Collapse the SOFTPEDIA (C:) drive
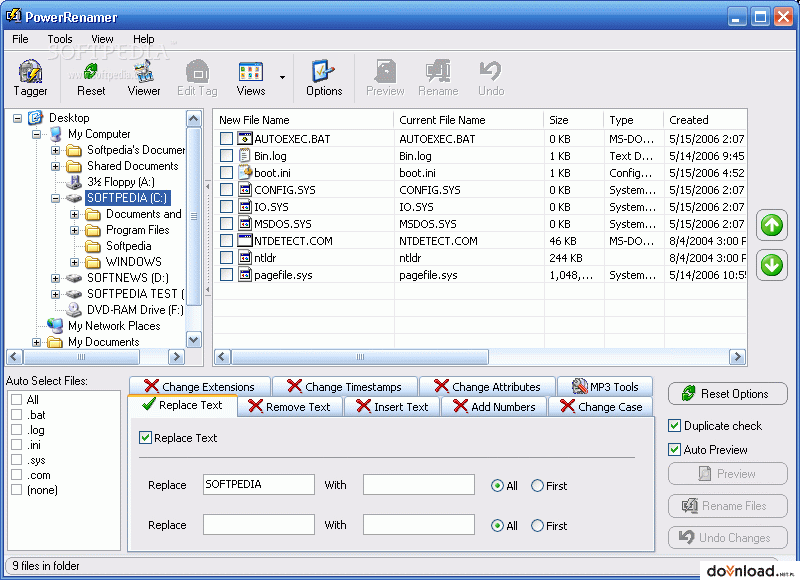 55,198
